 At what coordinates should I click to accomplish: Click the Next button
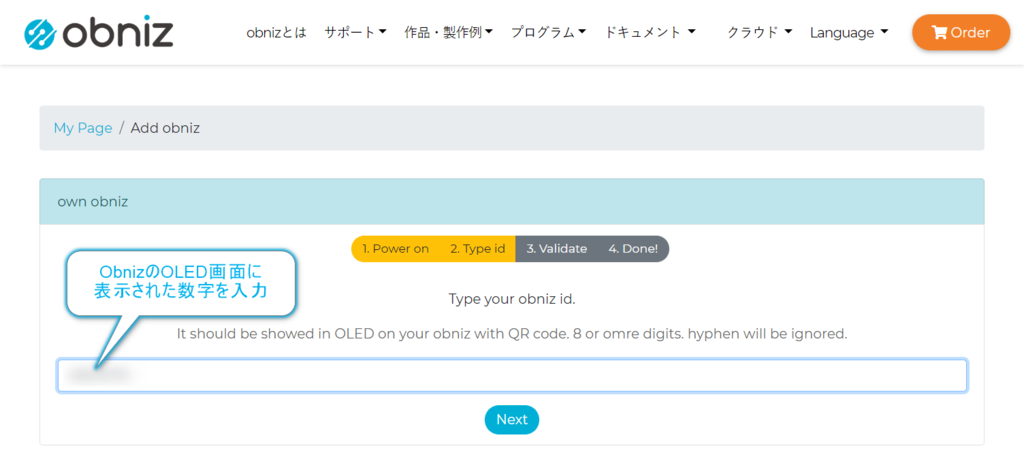pos(511,419)
